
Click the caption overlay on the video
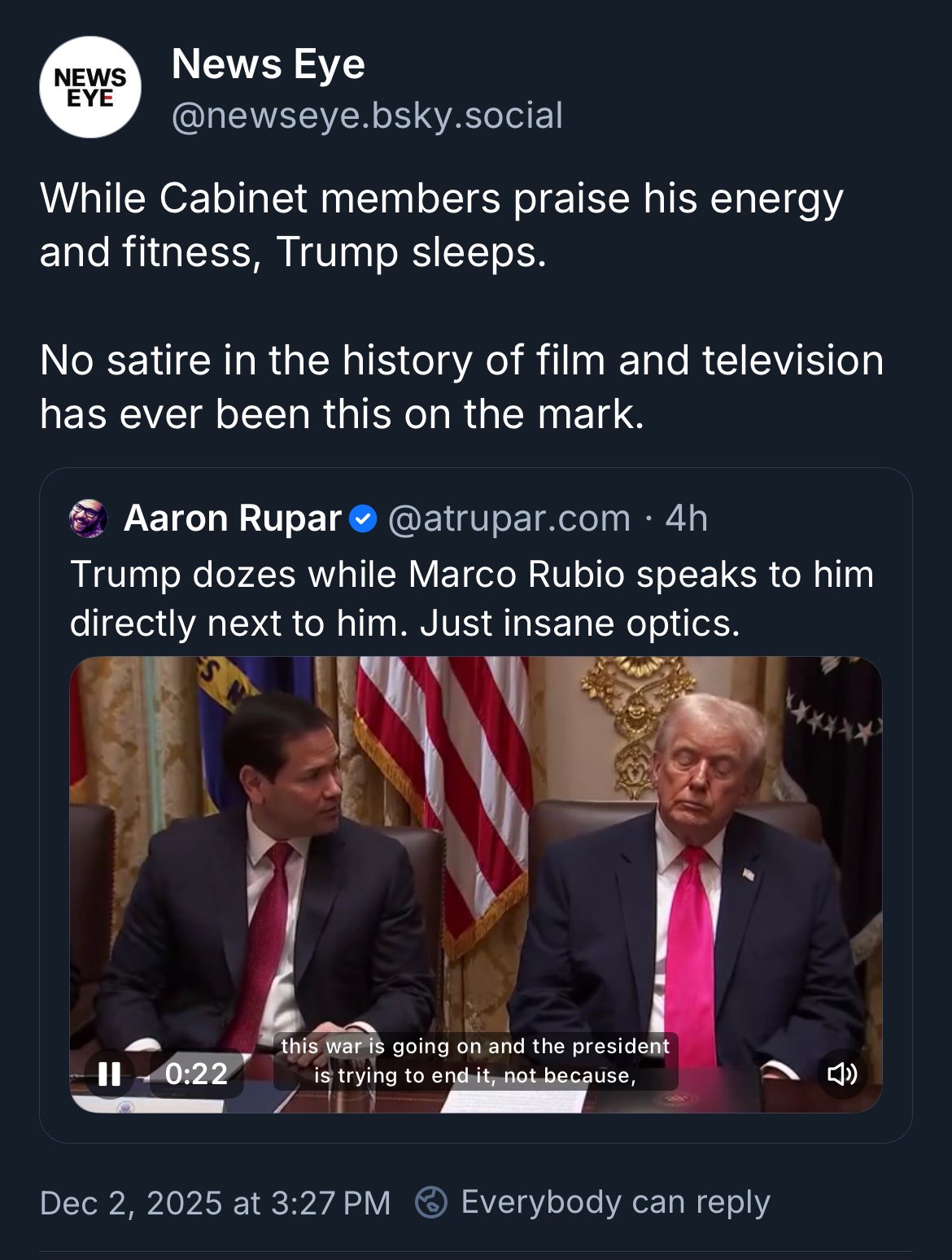476,1061
